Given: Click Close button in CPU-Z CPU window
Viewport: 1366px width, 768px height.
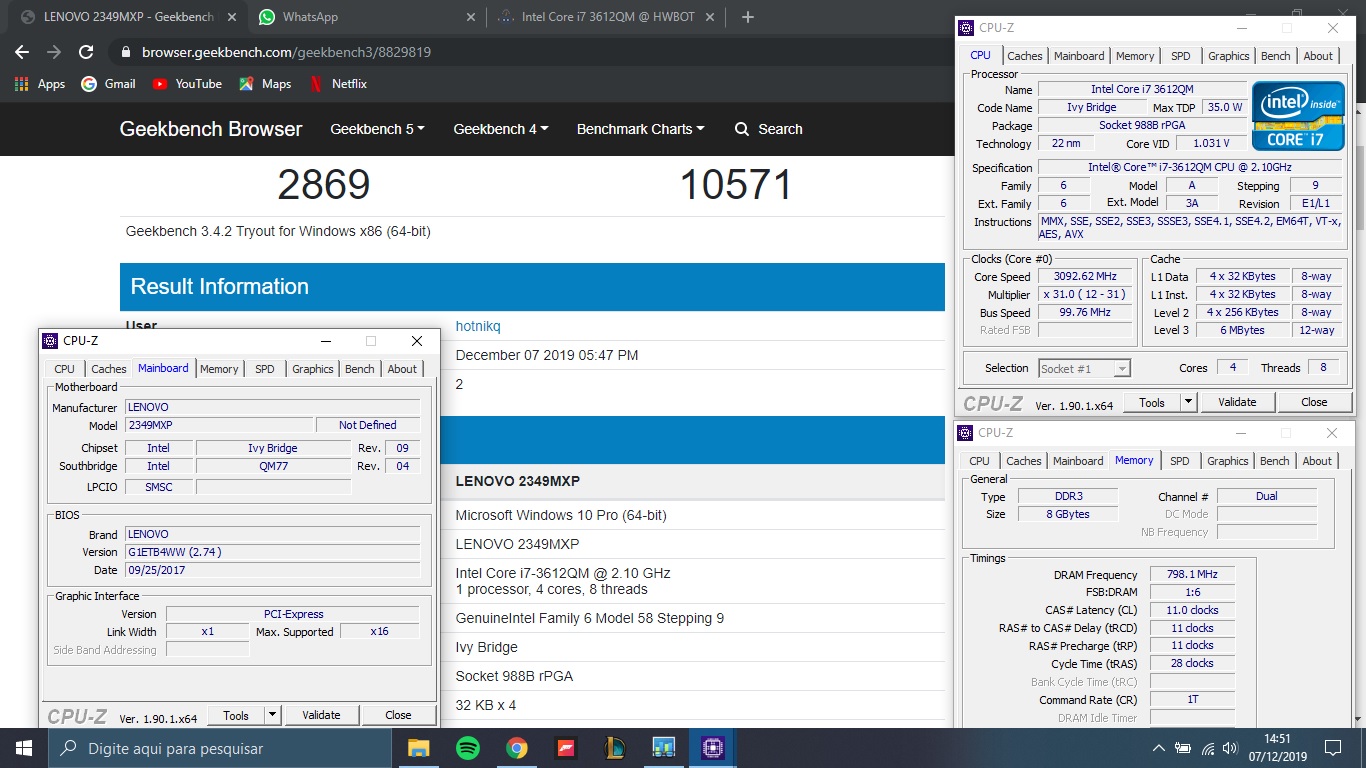Looking at the screenshot, I should point(1314,402).
